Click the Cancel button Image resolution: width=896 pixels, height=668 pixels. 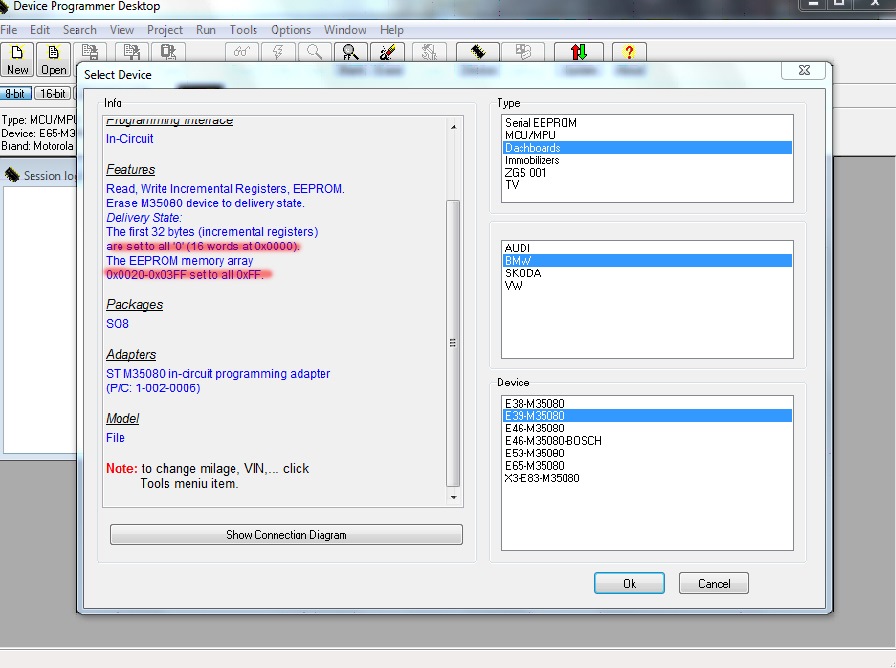point(714,583)
